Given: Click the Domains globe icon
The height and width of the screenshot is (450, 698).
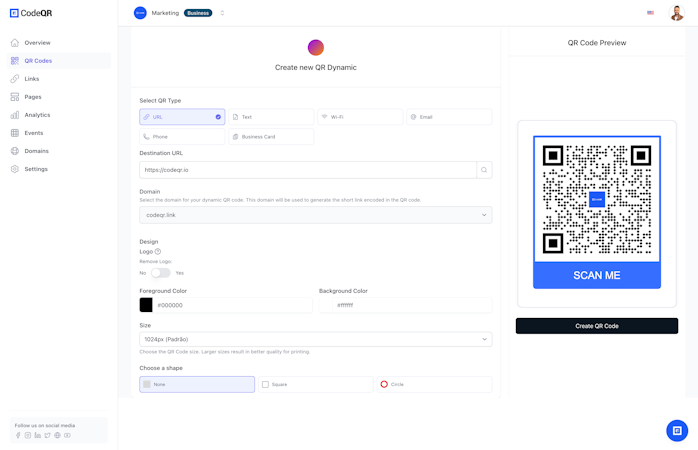Looking at the screenshot, I should (x=15, y=151).
